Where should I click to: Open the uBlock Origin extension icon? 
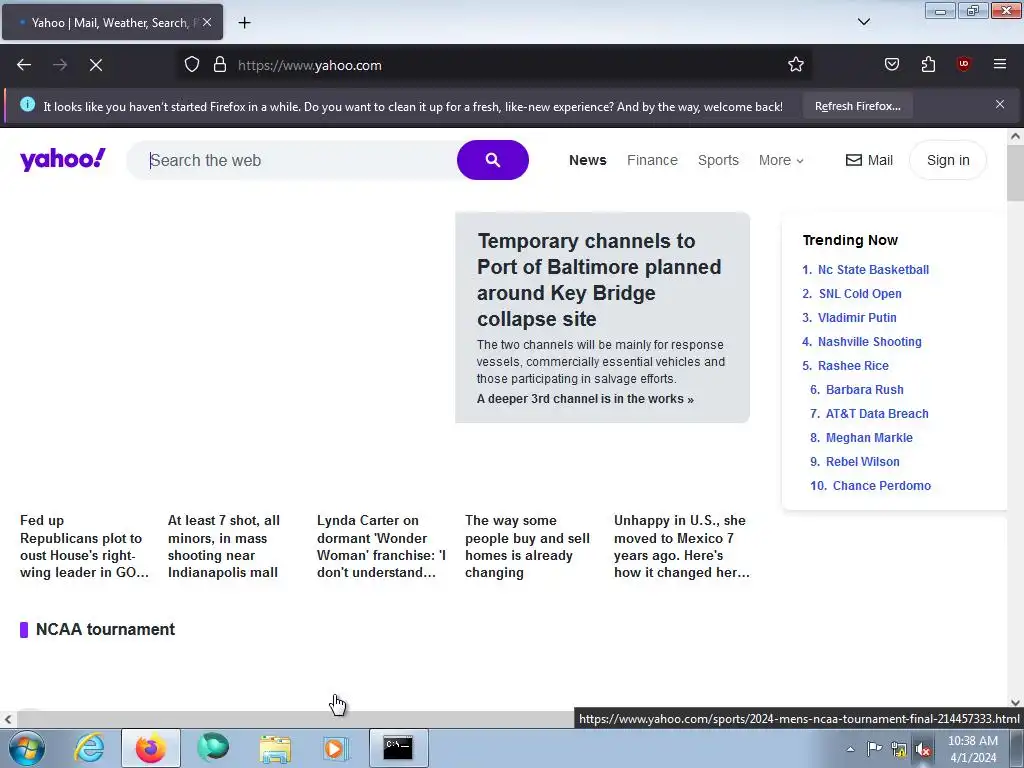(x=963, y=65)
